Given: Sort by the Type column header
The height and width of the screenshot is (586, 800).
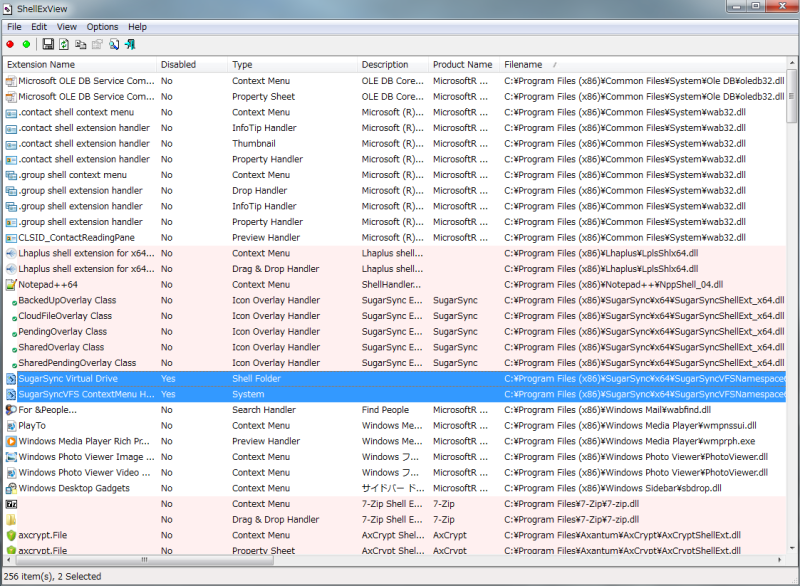Looking at the screenshot, I should point(293,65).
